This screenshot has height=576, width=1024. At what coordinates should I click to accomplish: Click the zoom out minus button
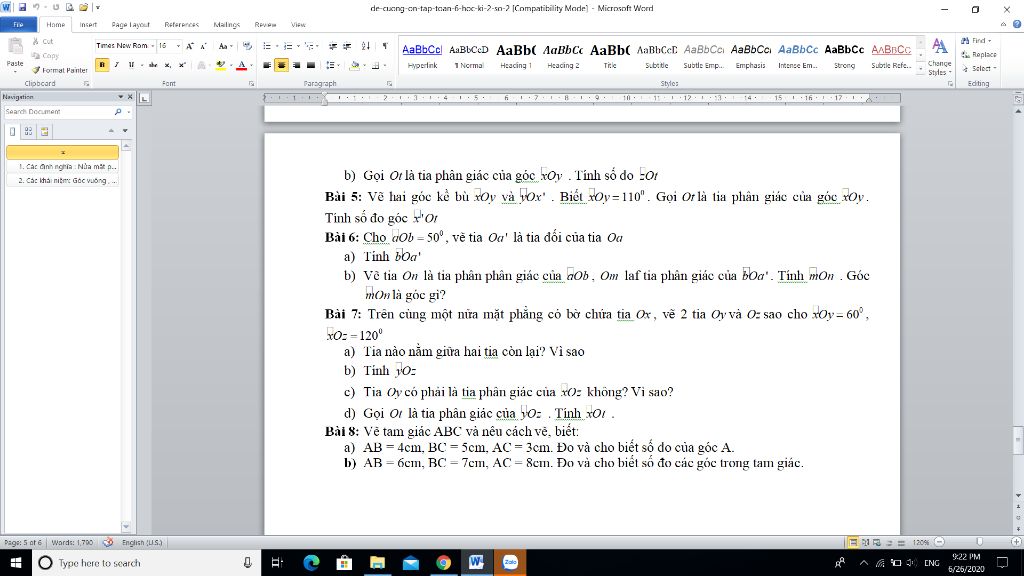click(939, 542)
